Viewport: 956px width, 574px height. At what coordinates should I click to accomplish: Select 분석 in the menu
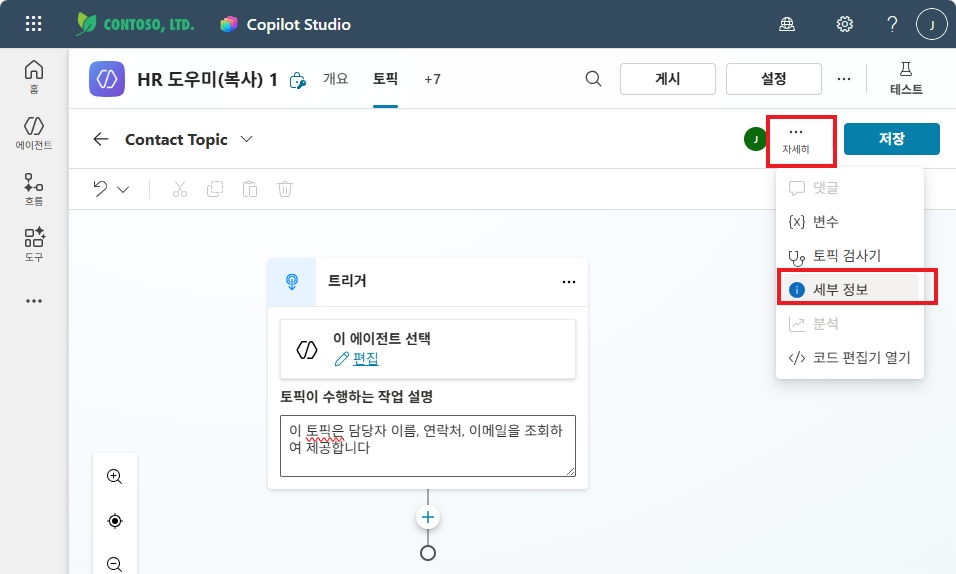coord(850,323)
